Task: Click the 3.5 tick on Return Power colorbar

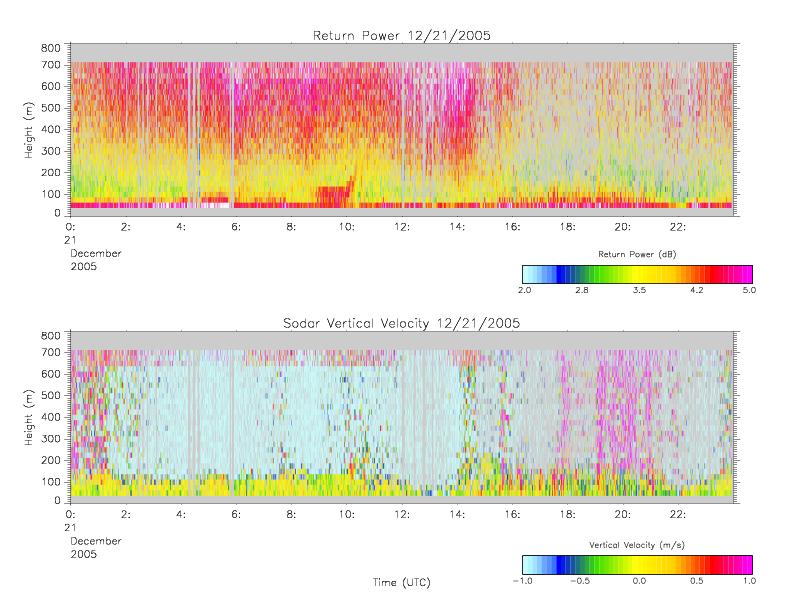Action: (639, 290)
